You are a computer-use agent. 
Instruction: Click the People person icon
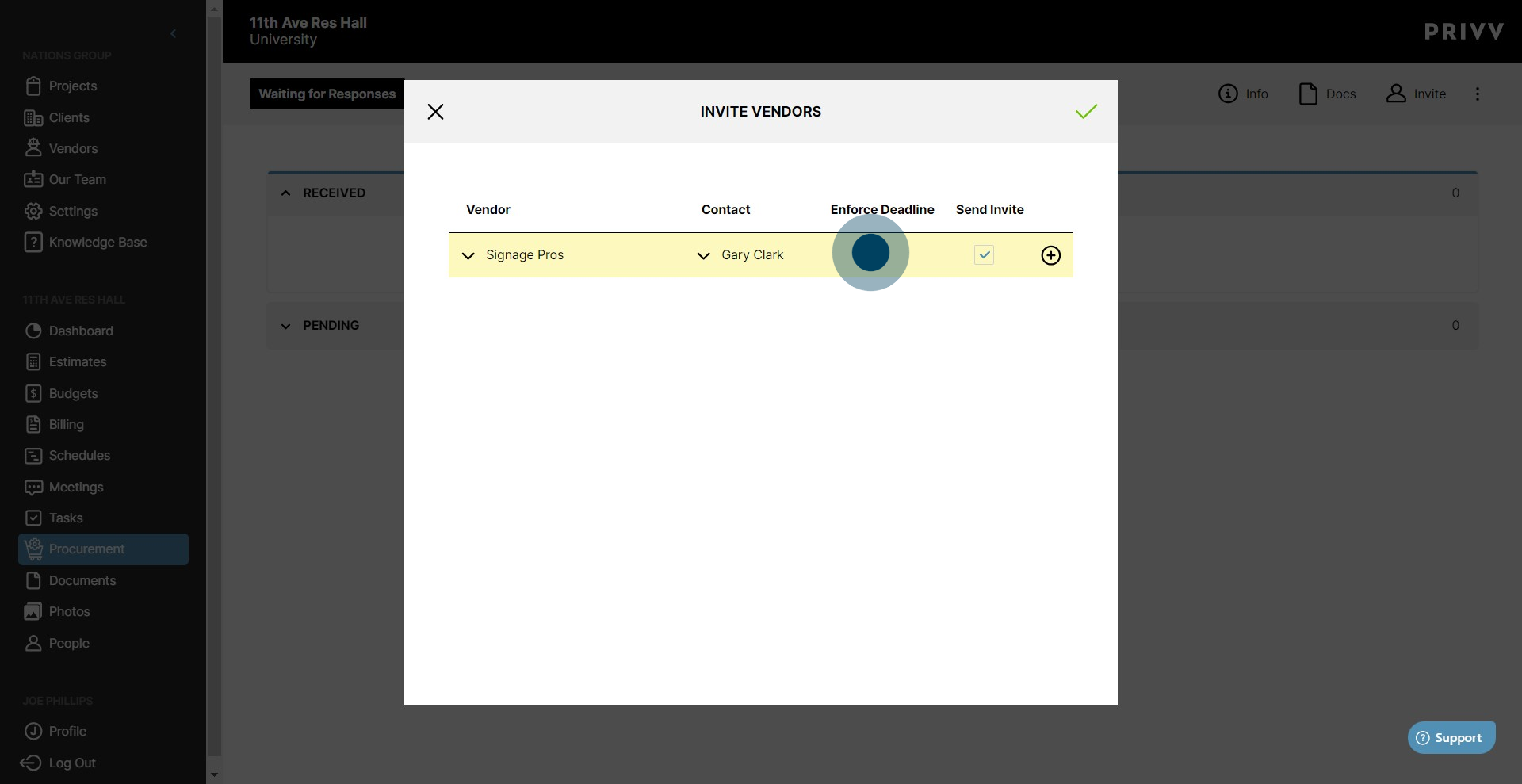pyautogui.click(x=33, y=643)
